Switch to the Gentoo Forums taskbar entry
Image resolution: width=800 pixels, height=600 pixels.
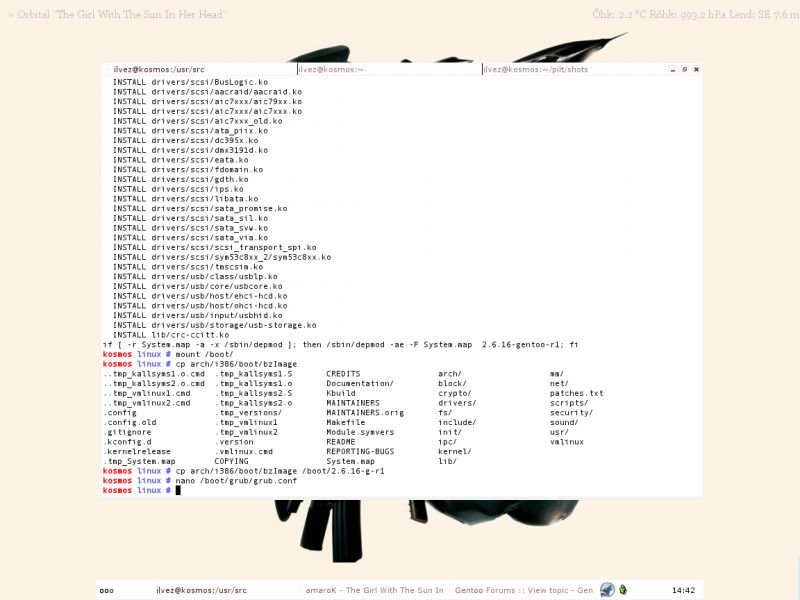523,590
